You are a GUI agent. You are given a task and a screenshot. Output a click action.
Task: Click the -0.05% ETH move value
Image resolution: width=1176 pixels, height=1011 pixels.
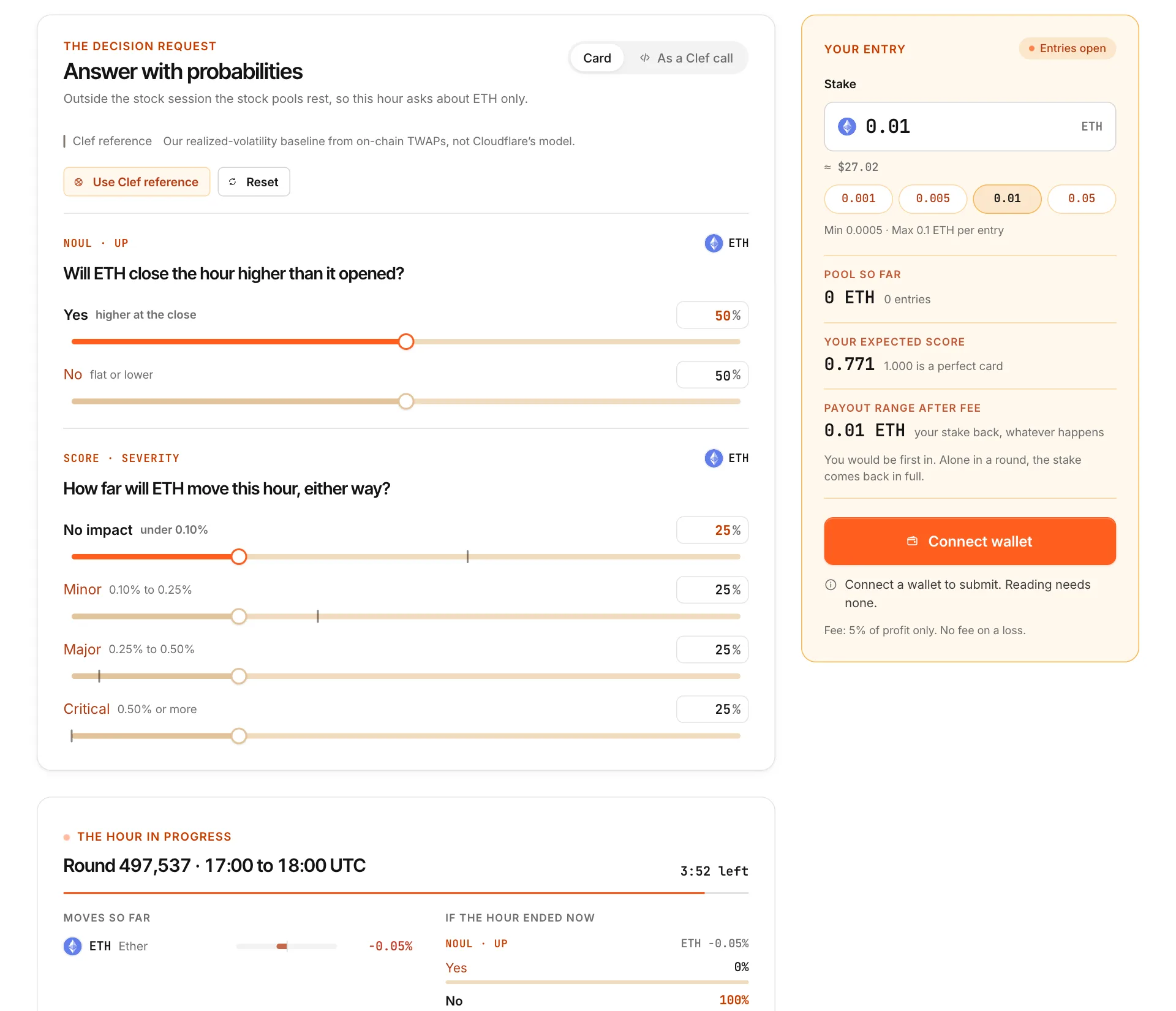click(x=391, y=946)
